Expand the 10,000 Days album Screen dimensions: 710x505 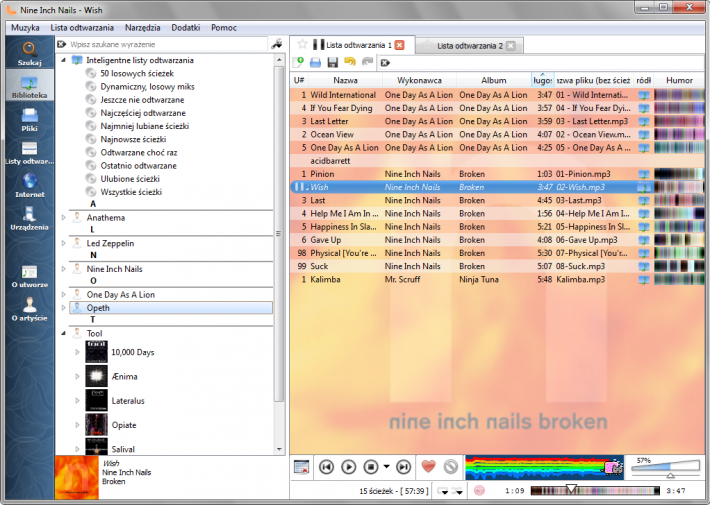pyautogui.click(x=77, y=352)
